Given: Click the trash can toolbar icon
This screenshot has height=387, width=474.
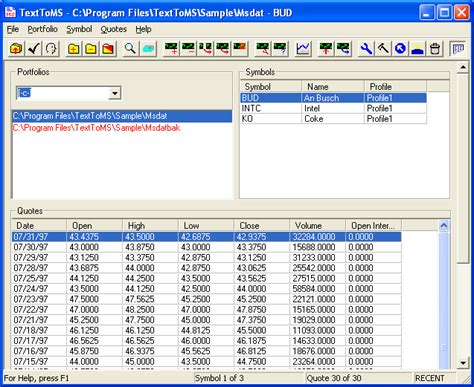Looking at the screenshot, I should pos(435,49).
